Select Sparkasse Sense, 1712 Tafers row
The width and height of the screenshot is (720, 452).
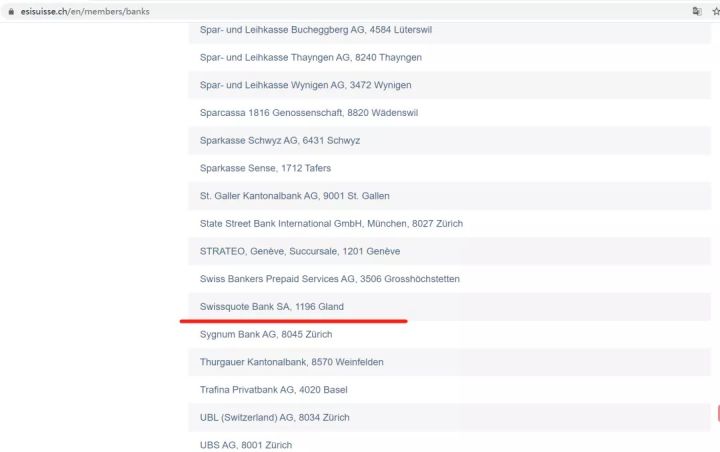coord(450,168)
